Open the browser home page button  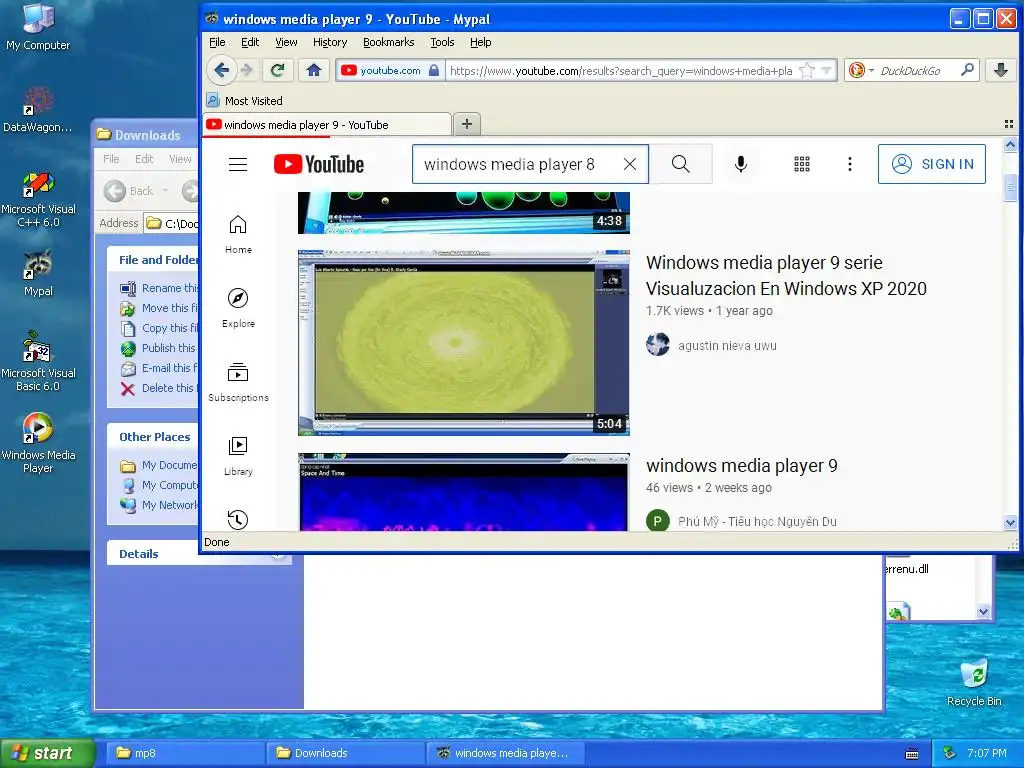pyautogui.click(x=313, y=70)
